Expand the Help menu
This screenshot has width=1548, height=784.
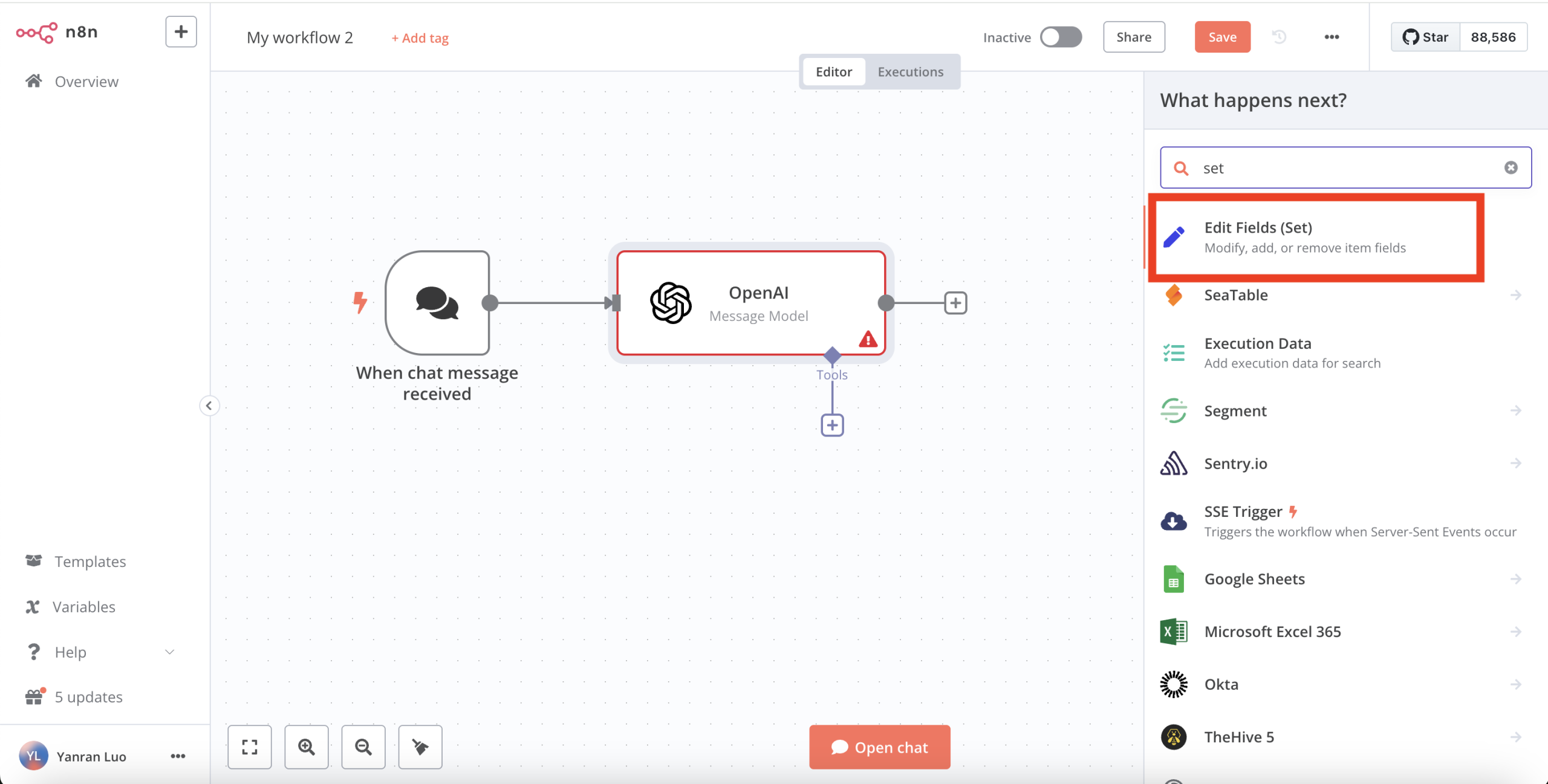tap(100, 652)
